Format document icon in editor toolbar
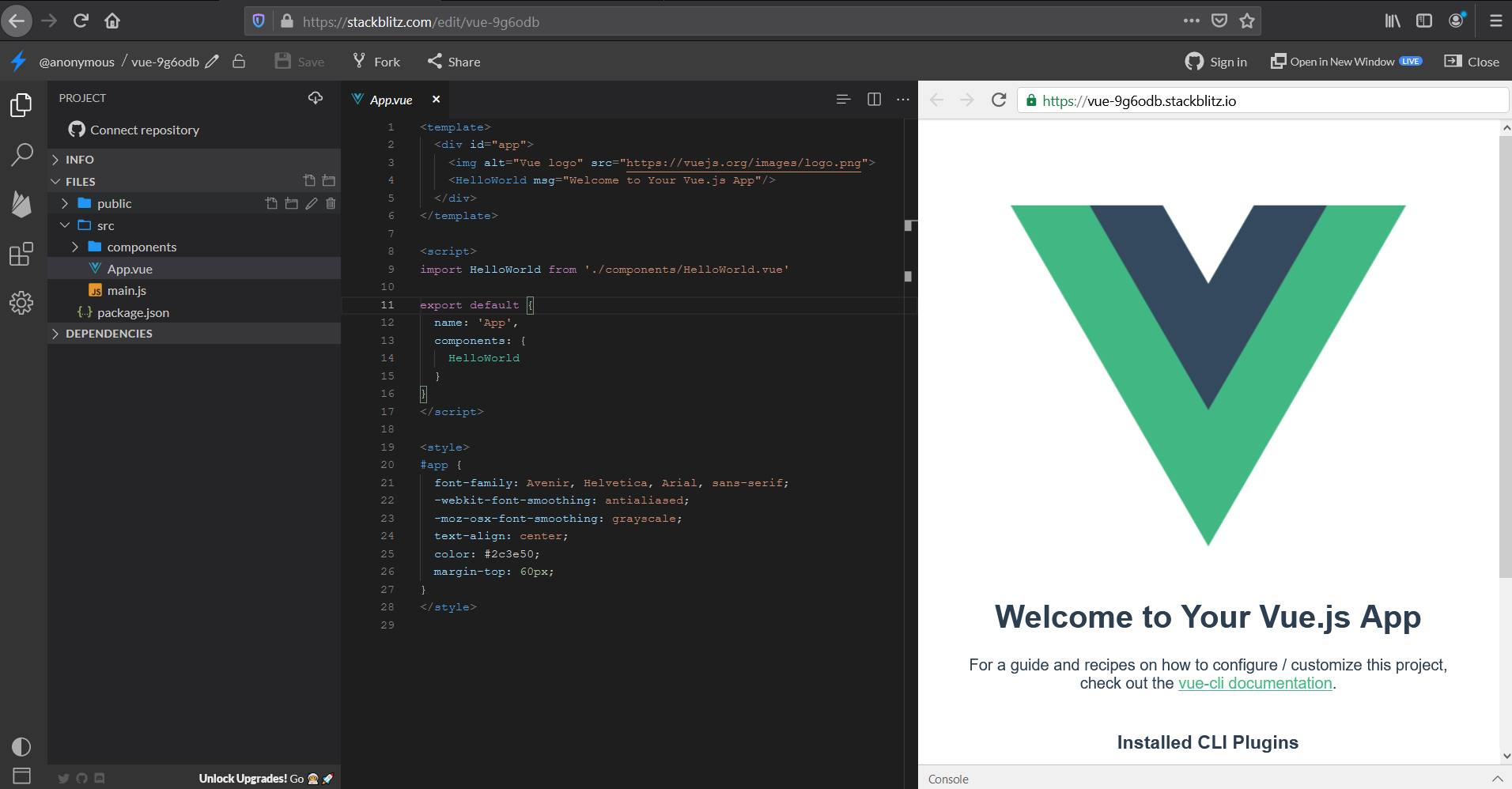The height and width of the screenshot is (789, 1512). tap(844, 99)
